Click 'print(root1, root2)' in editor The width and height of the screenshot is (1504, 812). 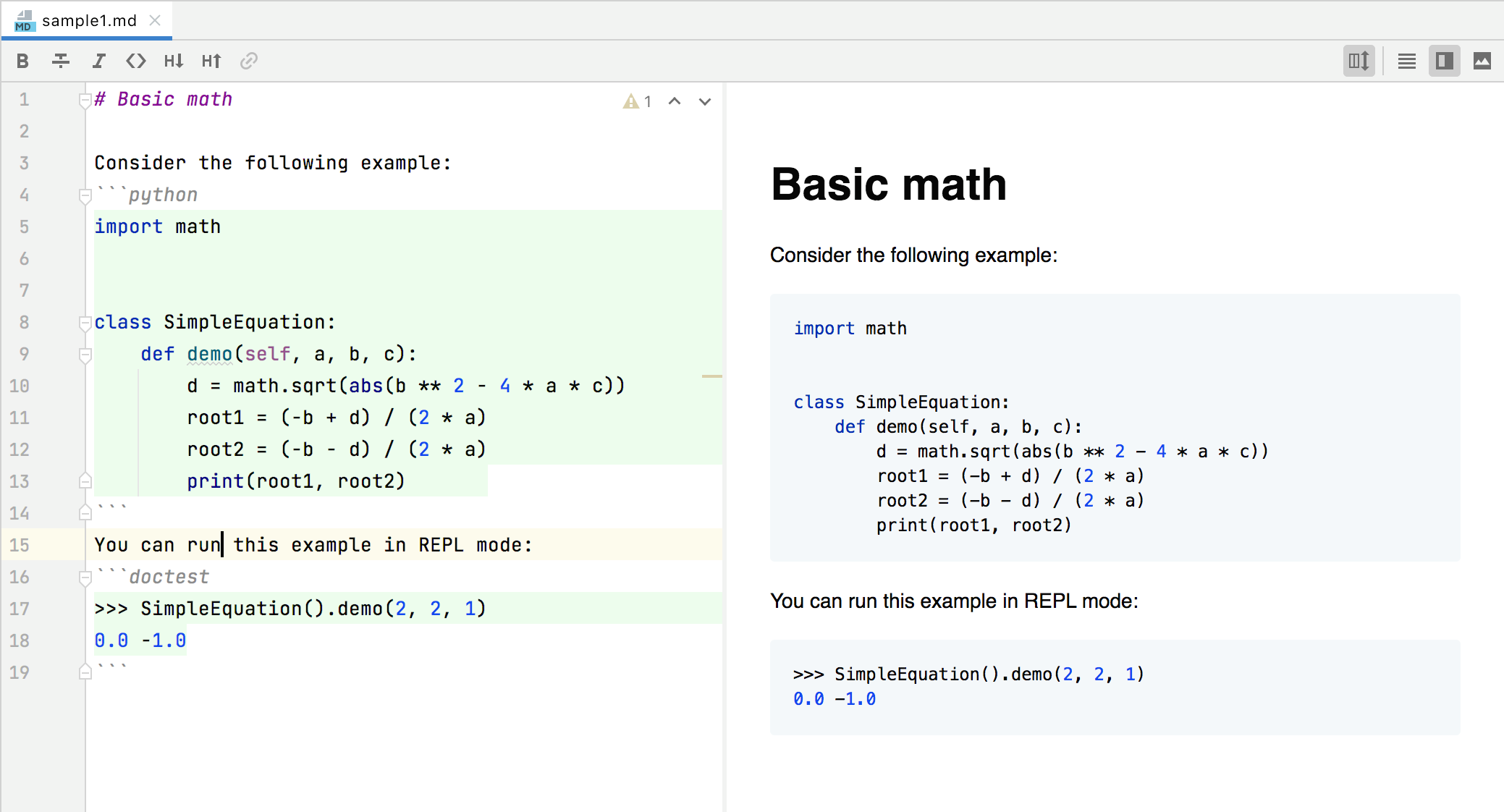click(296, 481)
